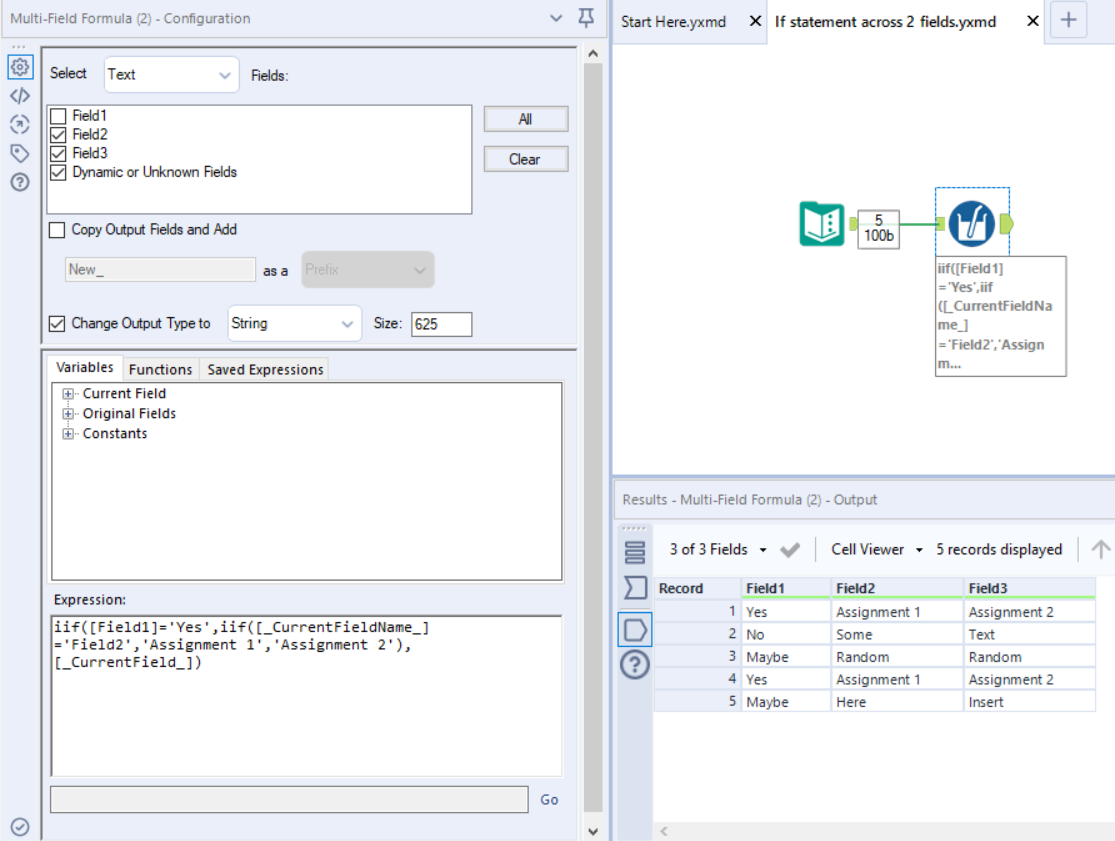Open the XML code view icon
This screenshot has width=1115, height=841.
pyautogui.click(x=20, y=96)
